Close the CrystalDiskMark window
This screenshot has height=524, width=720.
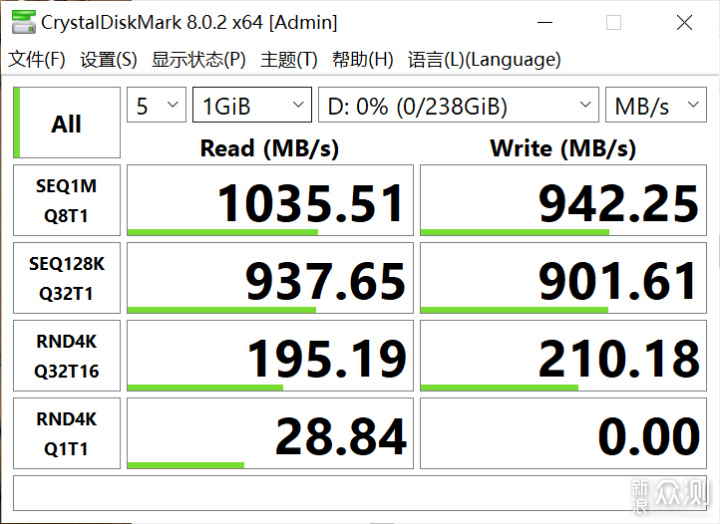point(685,22)
